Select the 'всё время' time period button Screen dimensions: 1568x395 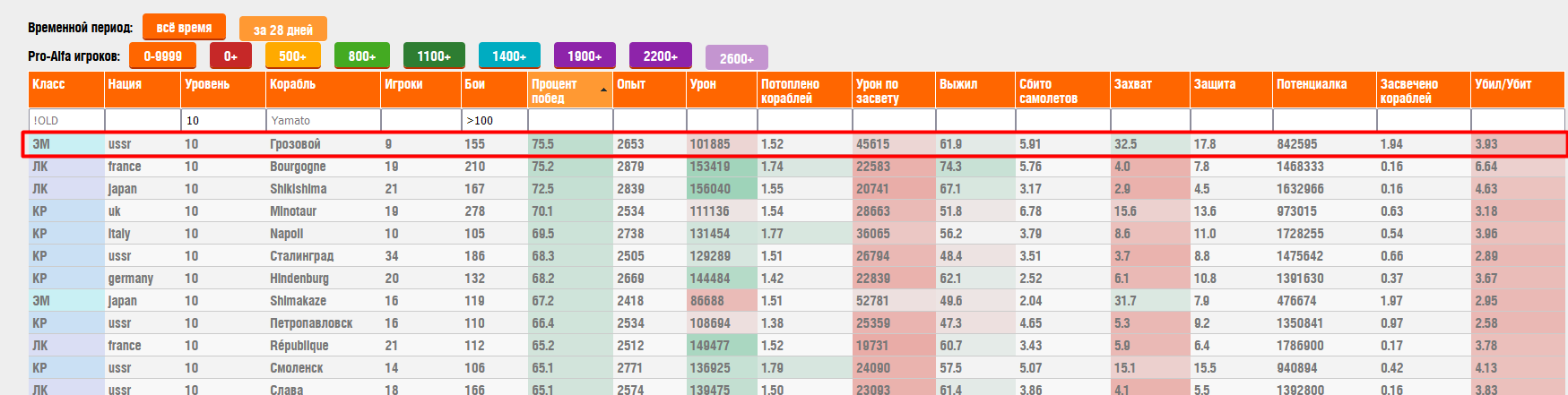click(184, 28)
